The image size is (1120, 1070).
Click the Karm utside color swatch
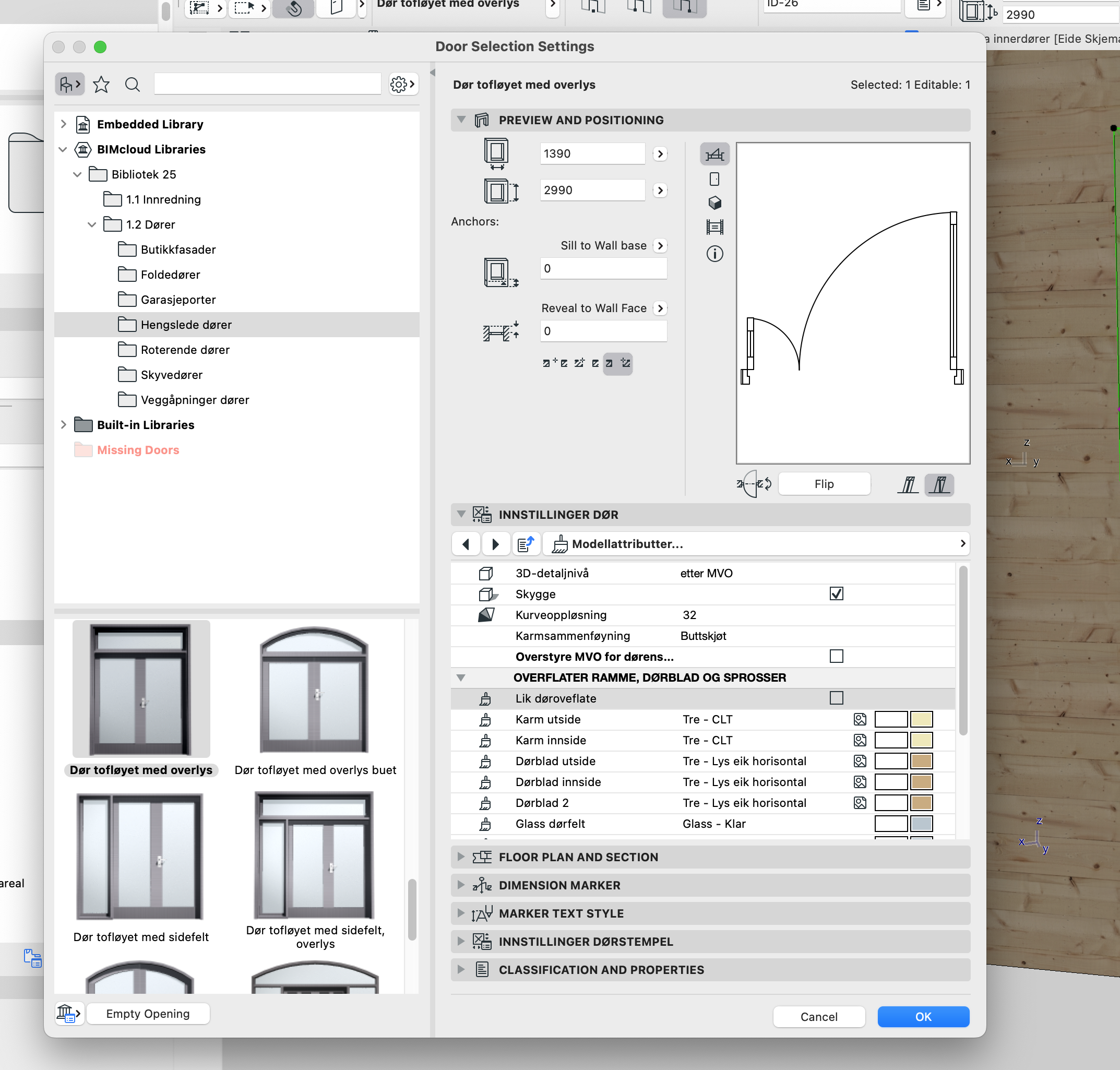coord(921,719)
